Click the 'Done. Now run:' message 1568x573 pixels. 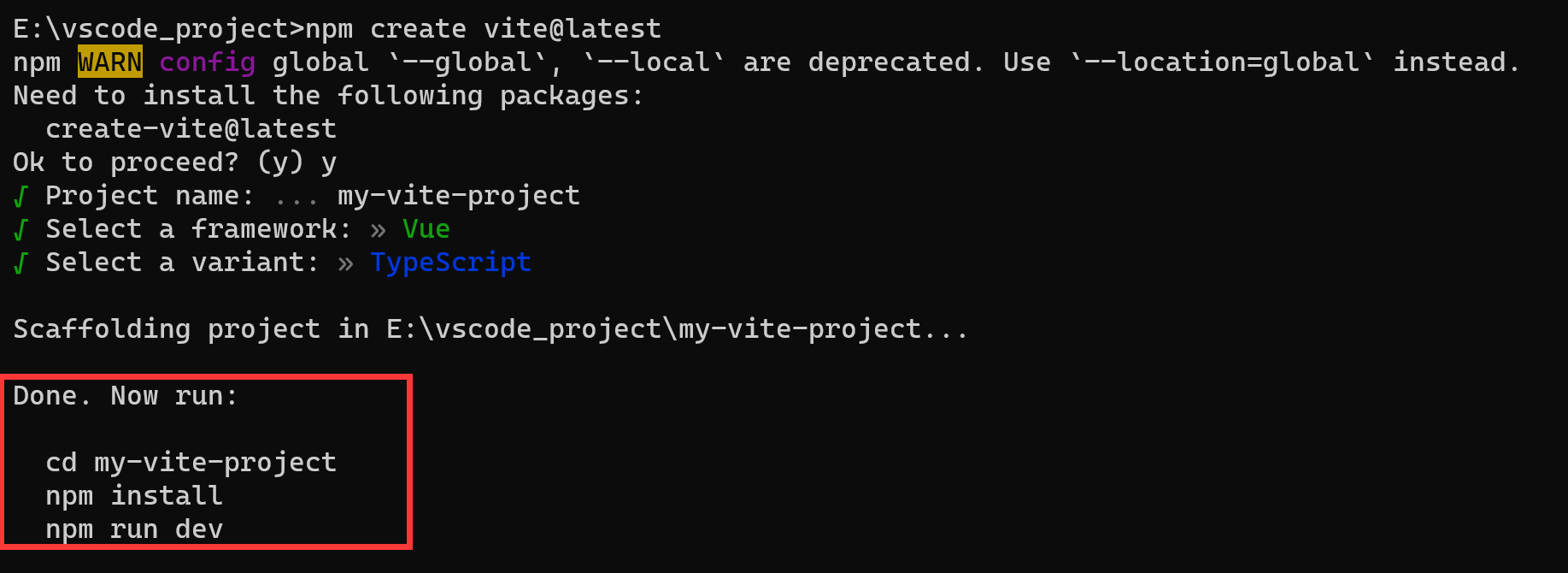[x=126, y=396]
